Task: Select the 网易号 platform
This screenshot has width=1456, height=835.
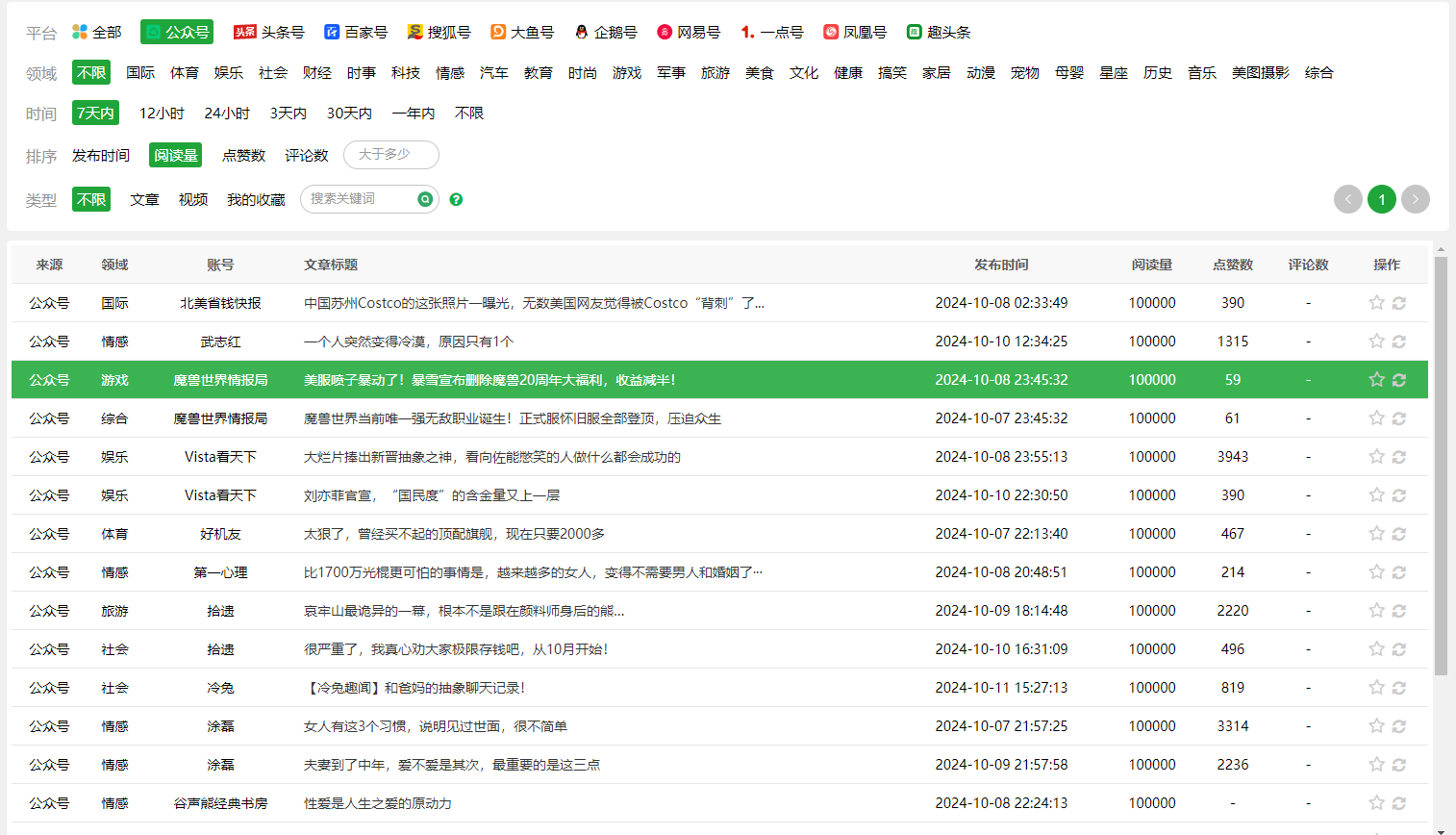Action: (689, 32)
